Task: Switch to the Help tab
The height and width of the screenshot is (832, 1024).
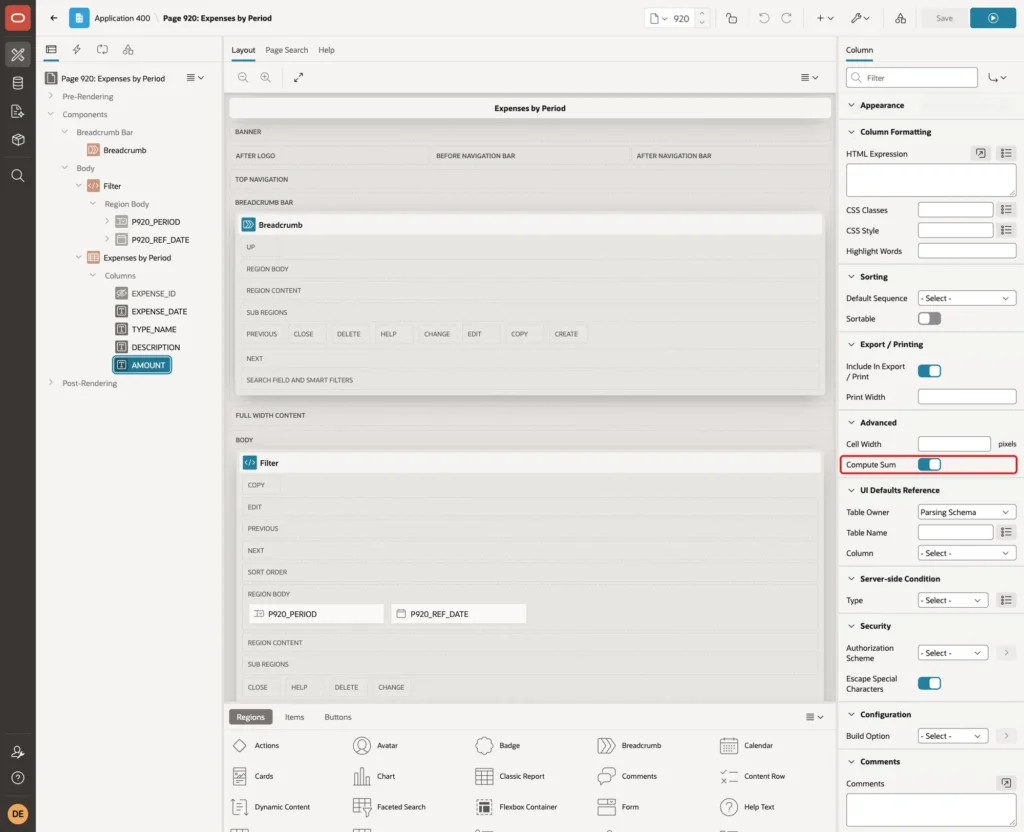Action: coord(327,50)
